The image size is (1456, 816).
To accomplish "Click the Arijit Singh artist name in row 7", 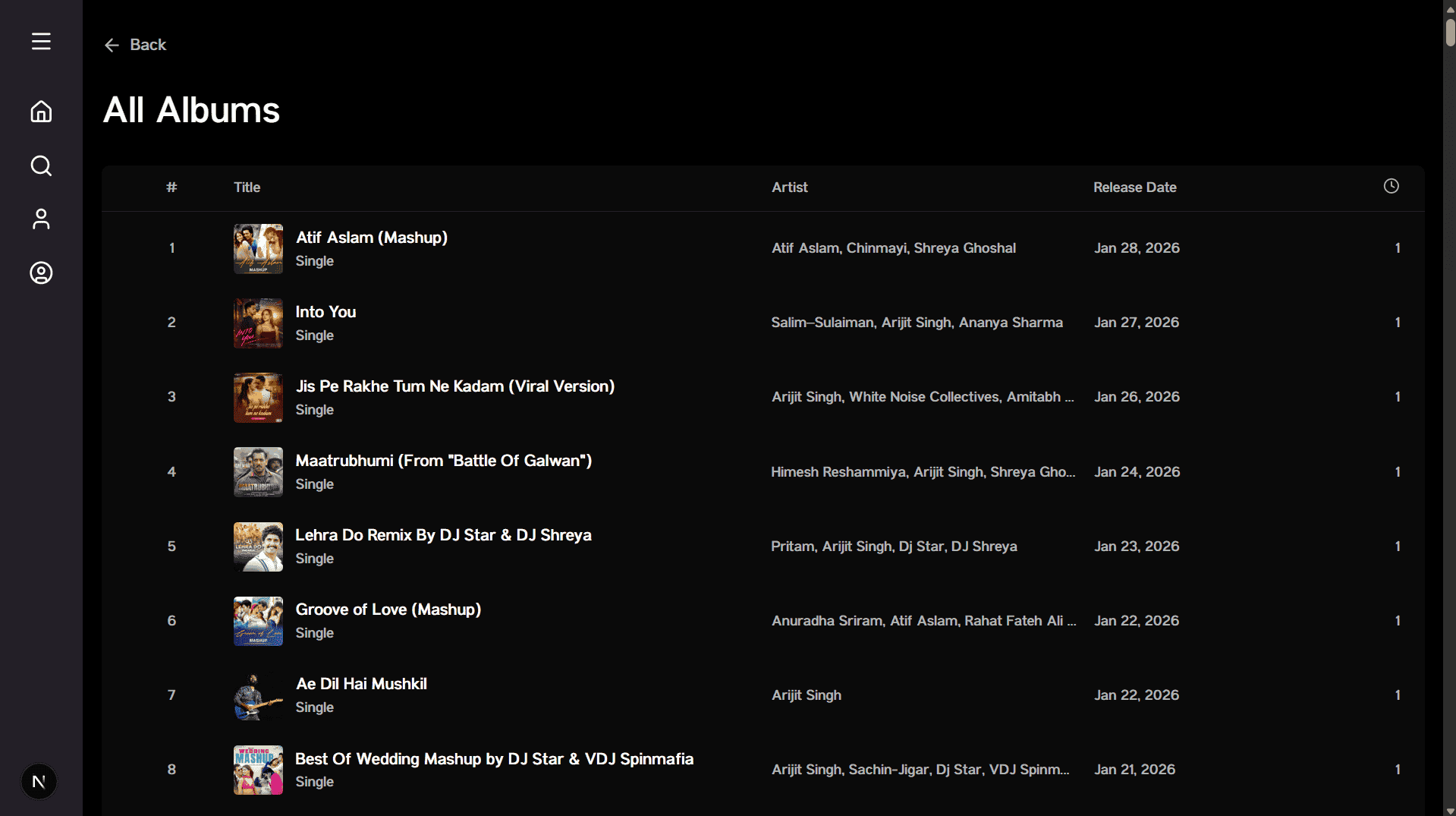I will click(x=806, y=695).
